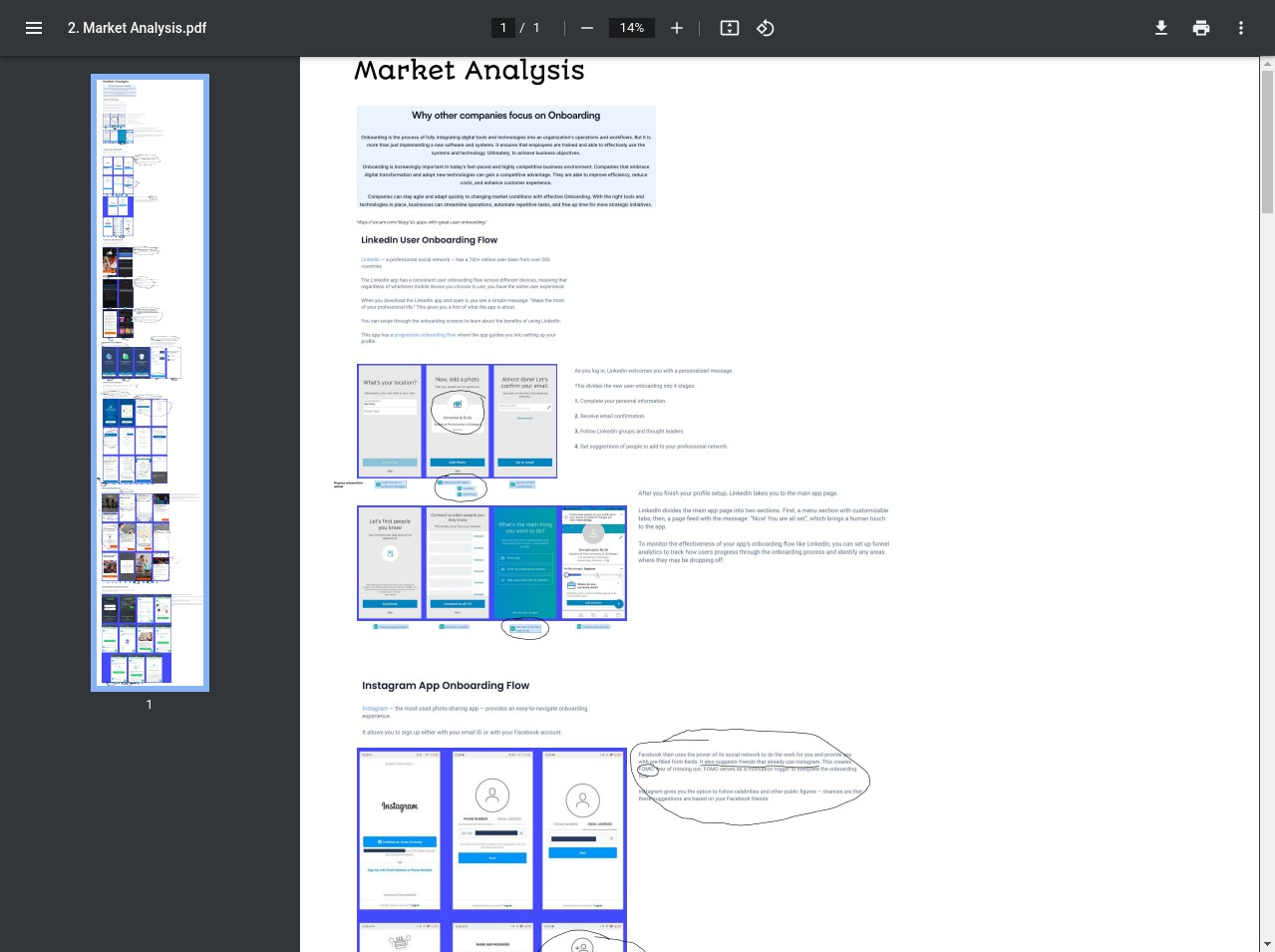The height and width of the screenshot is (952, 1275).
Task: Click the zoom out minus icon
Action: (587, 28)
